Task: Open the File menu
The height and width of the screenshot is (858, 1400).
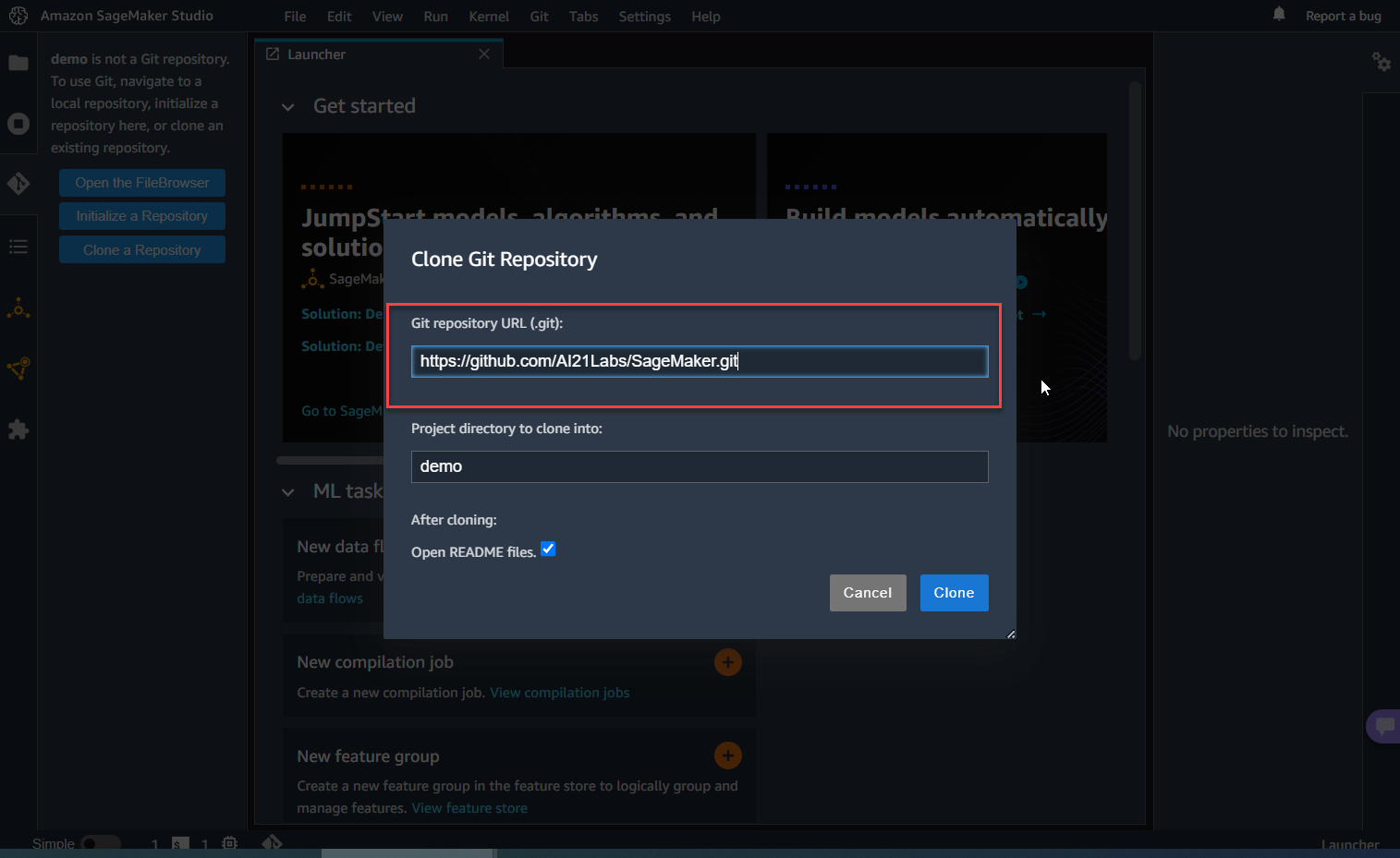Action: [296, 17]
